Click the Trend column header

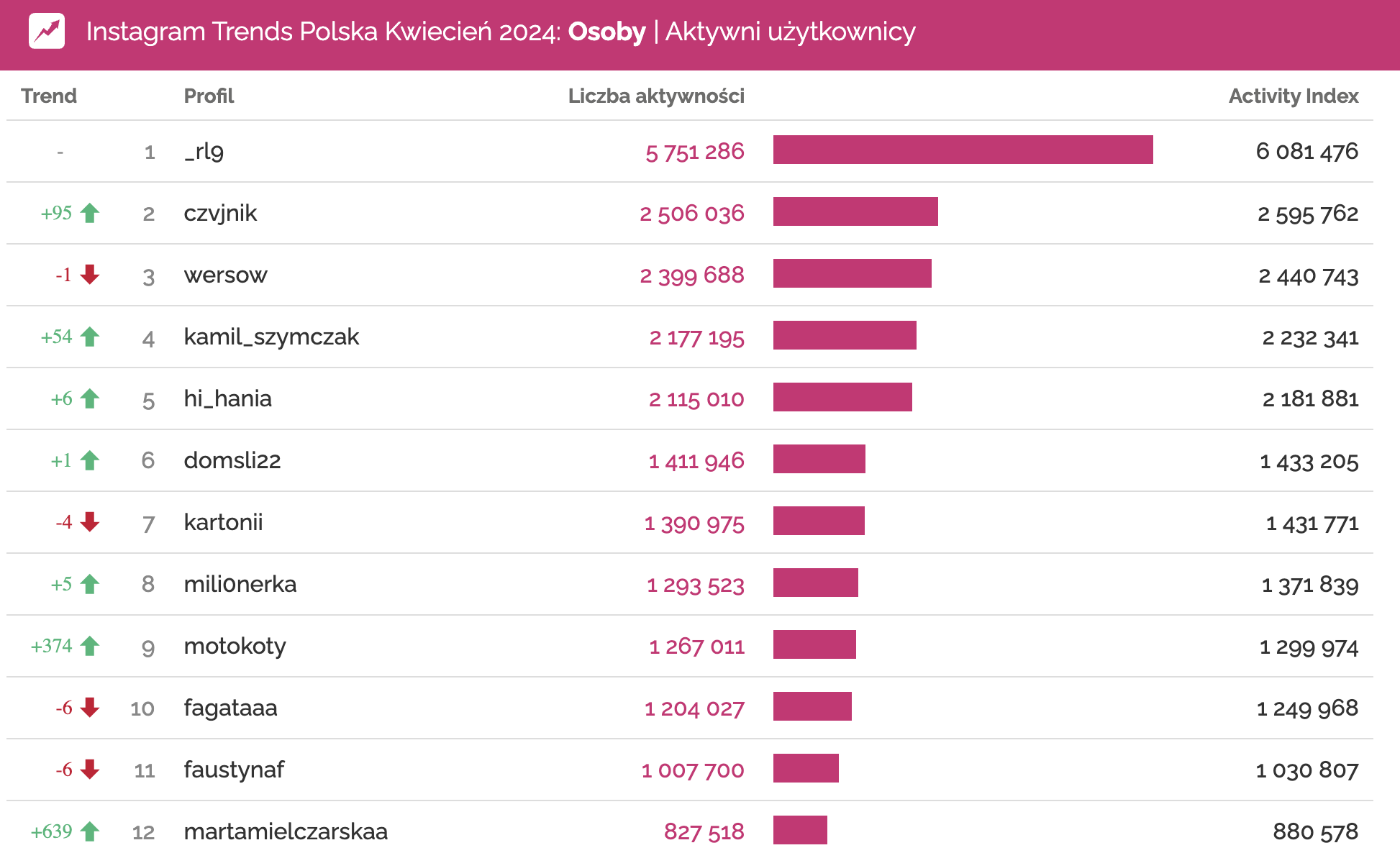click(x=49, y=96)
